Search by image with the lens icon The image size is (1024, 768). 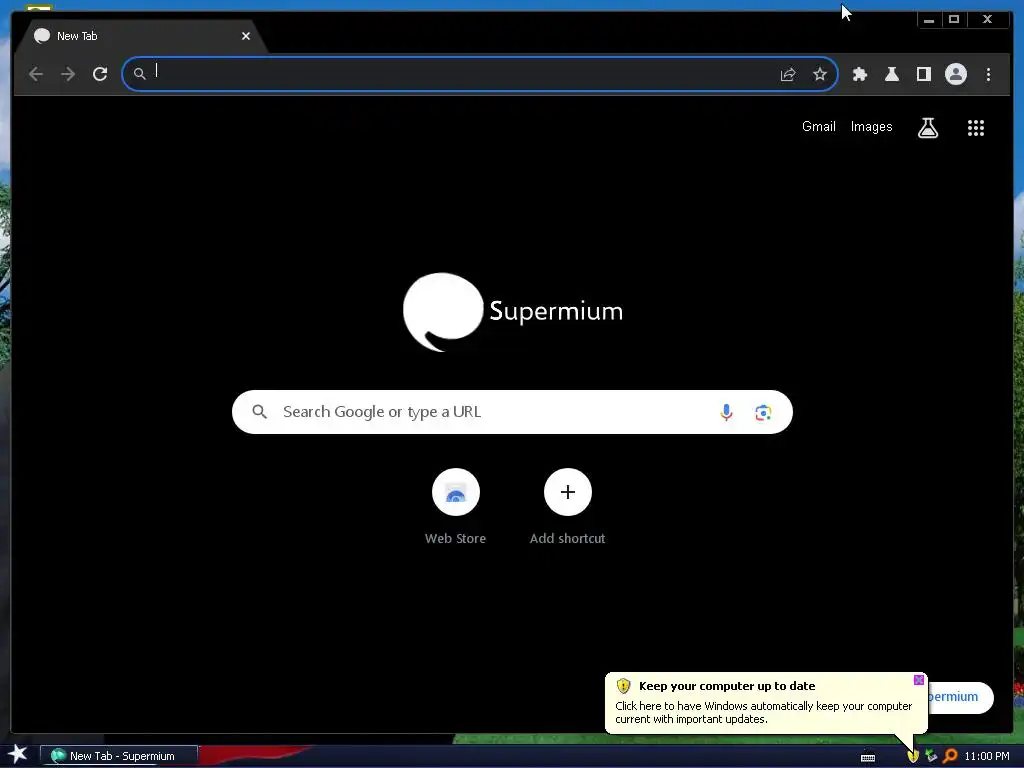tap(763, 413)
